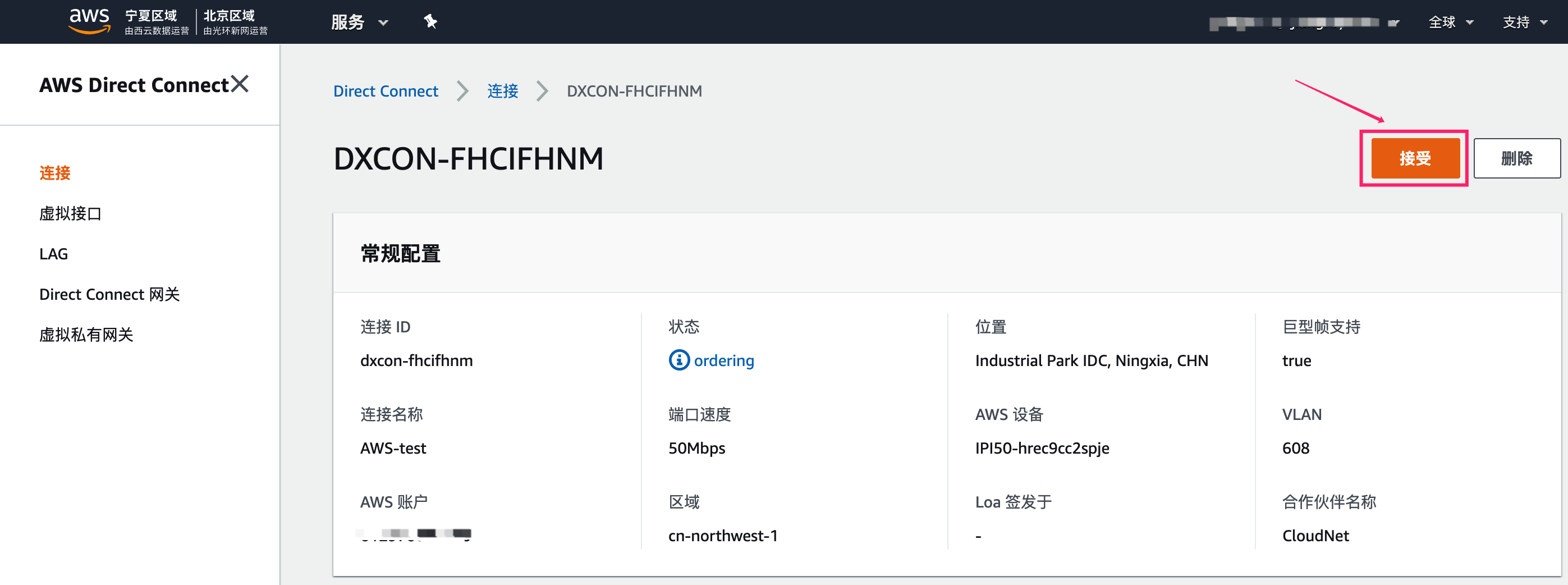The image size is (1568, 585).
Task: Open 虚拟私有网关 in the sidebar
Action: coord(86,335)
